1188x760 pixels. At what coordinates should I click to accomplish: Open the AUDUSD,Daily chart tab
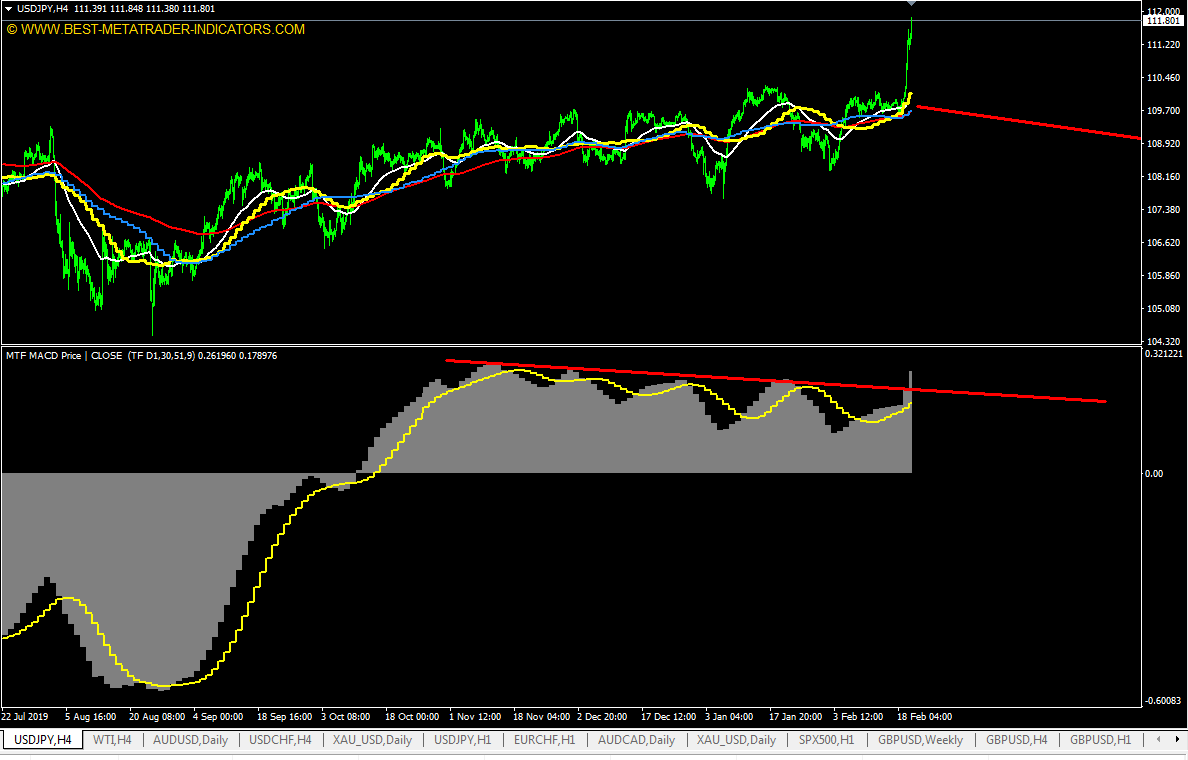pos(190,740)
